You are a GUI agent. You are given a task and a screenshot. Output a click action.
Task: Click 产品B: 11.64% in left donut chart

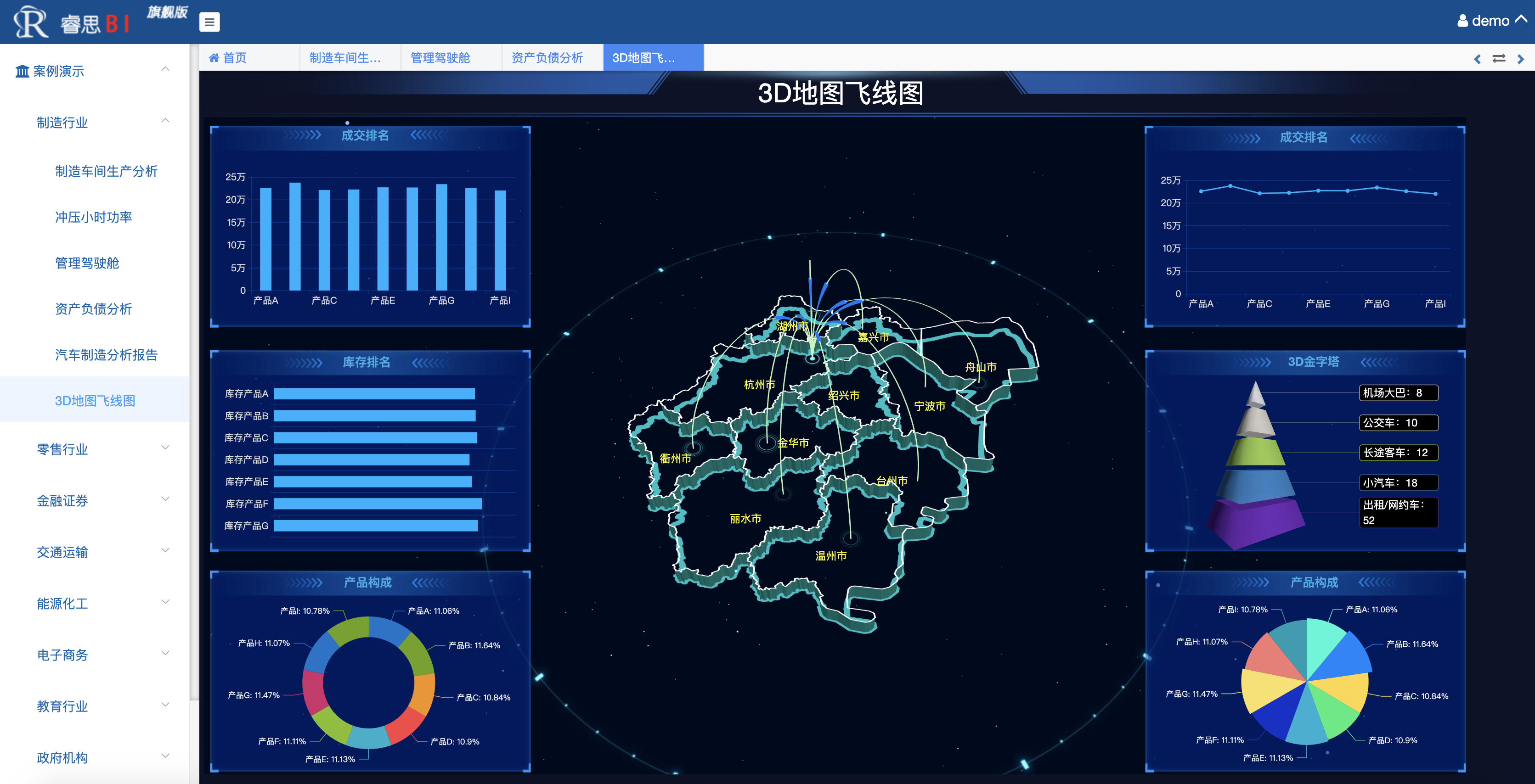tap(474, 645)
